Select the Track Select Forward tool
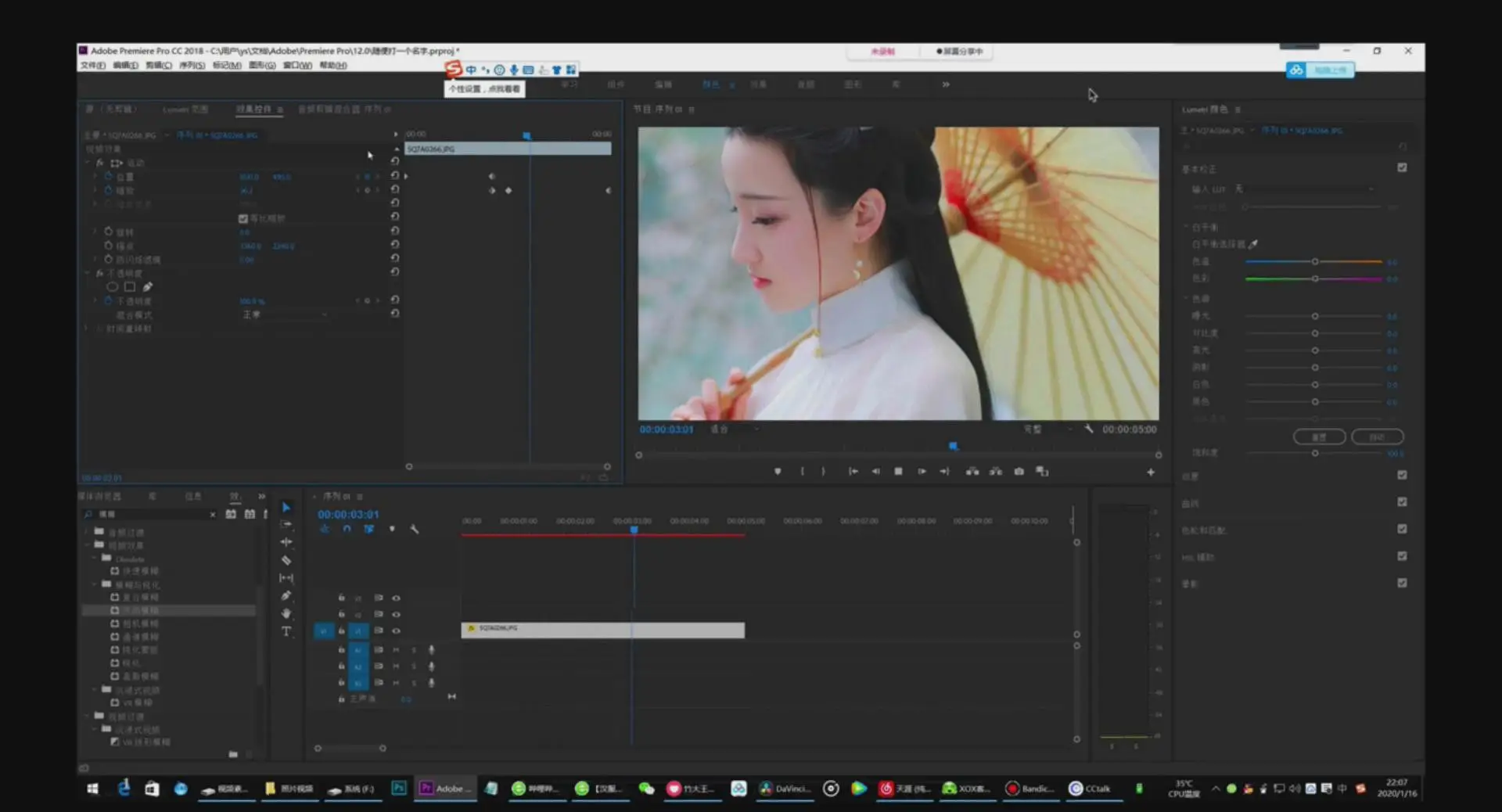 pyautogui.click(x=286, y=524)
